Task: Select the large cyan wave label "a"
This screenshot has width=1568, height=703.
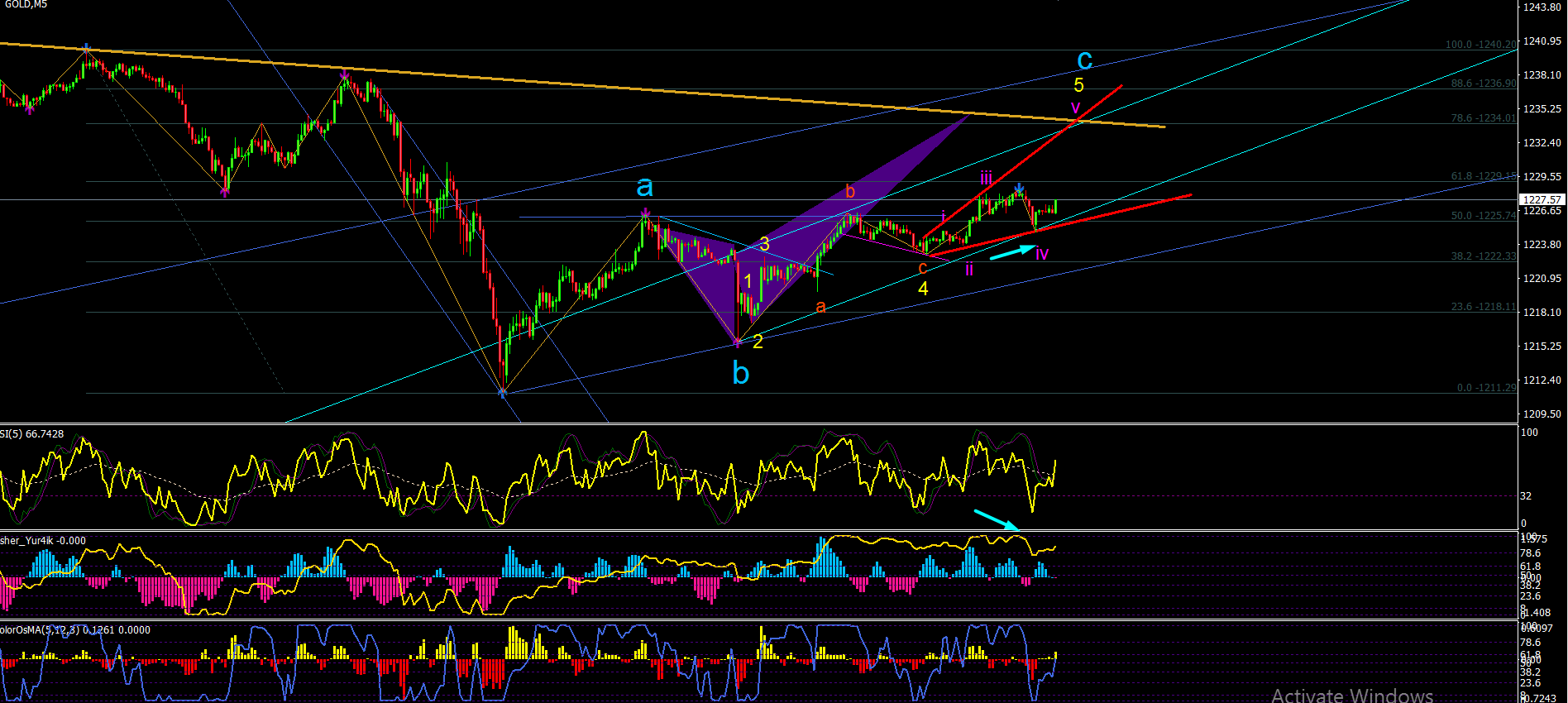Action: tap(645, 187)
